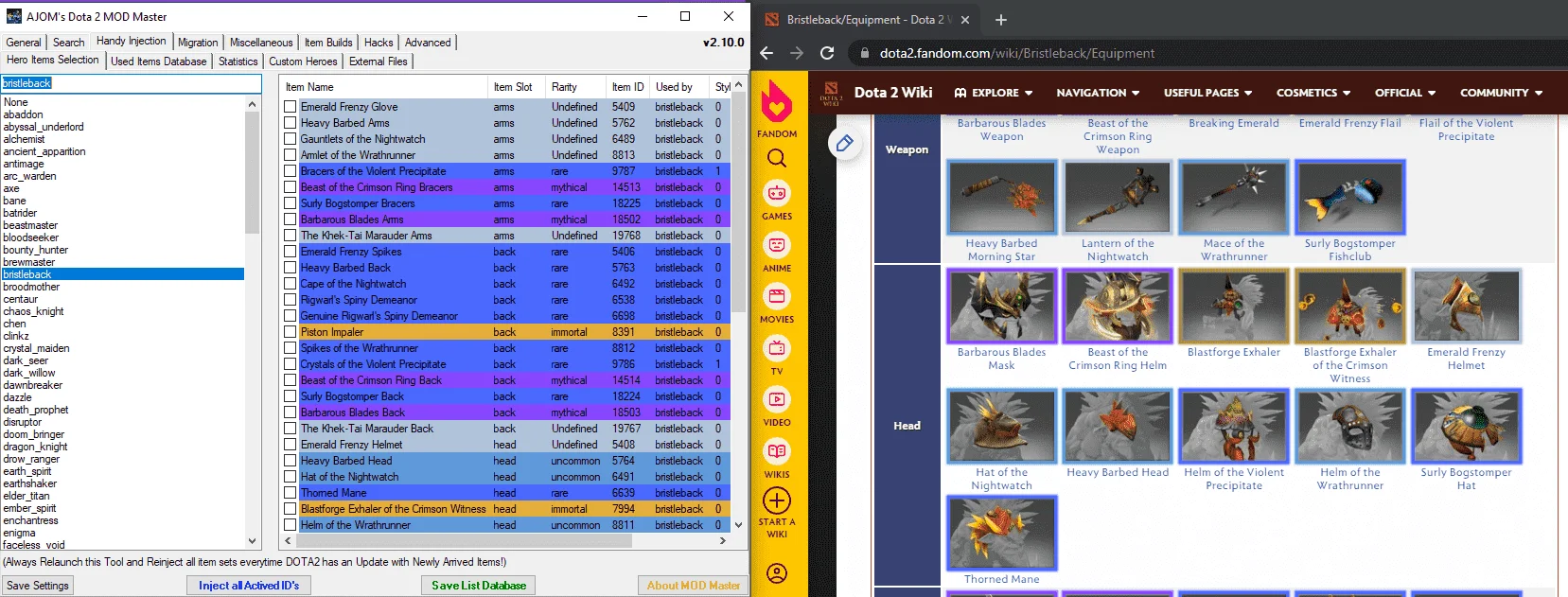
Task: Reload the browser page
Action: 827,53
